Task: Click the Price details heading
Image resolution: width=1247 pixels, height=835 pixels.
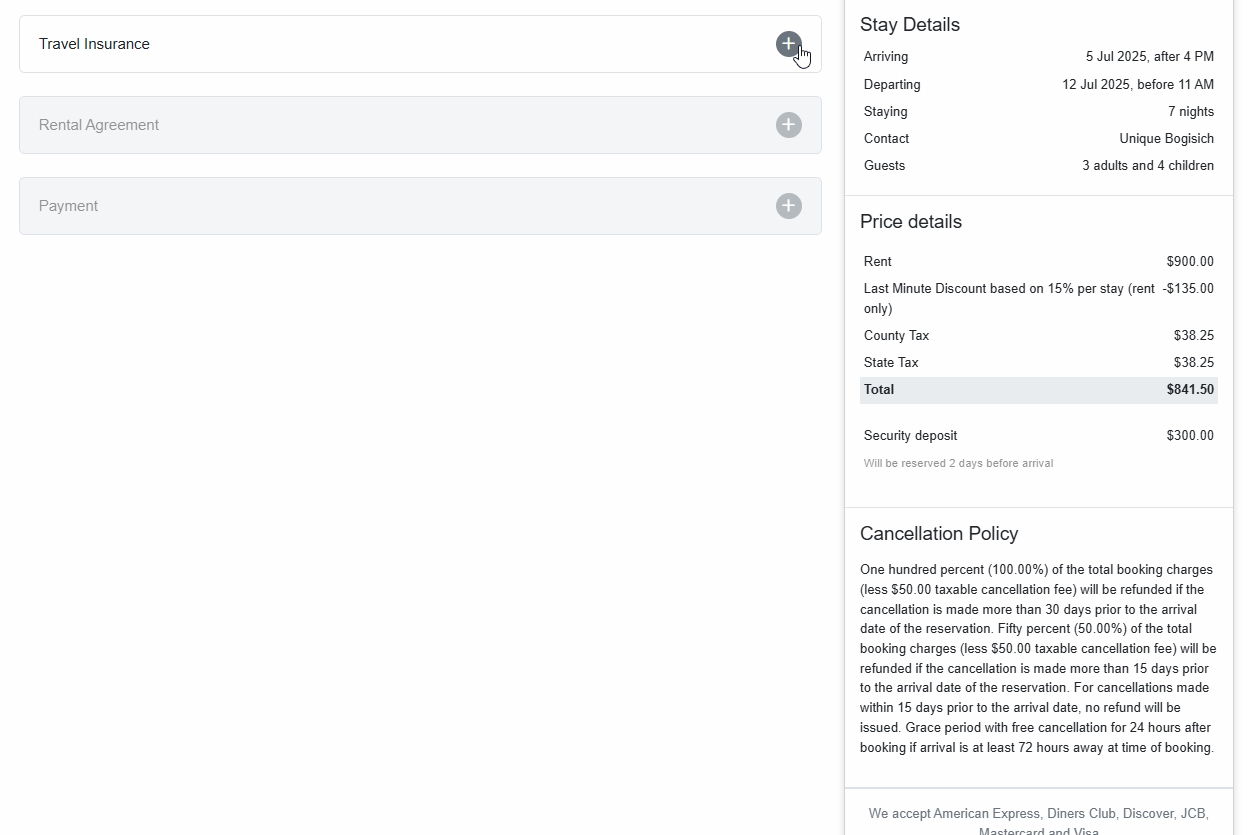Action: click(910, 222)
